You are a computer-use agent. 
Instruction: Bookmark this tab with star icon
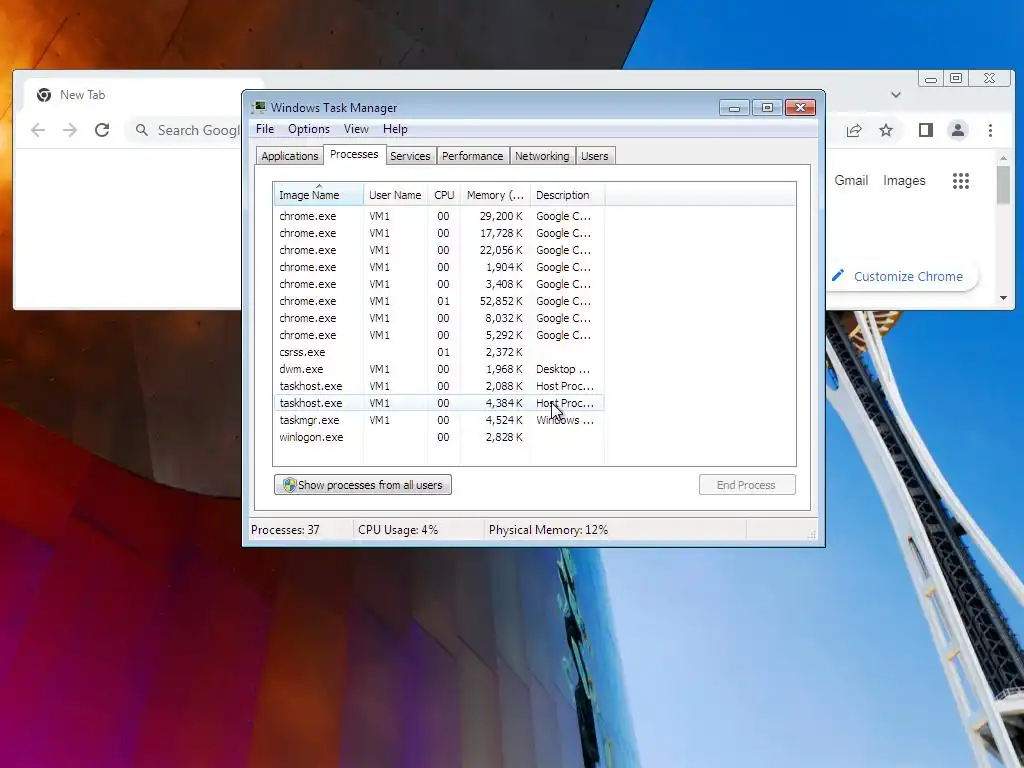886,130
